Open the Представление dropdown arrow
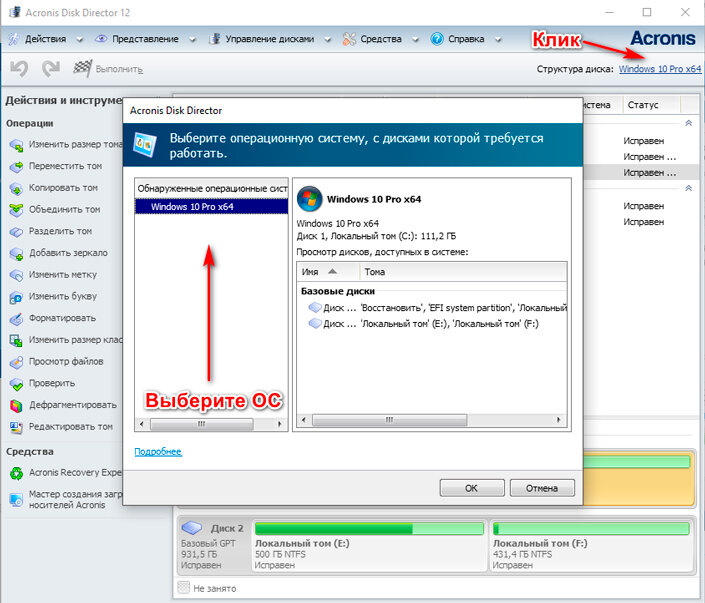 point(192,40)
